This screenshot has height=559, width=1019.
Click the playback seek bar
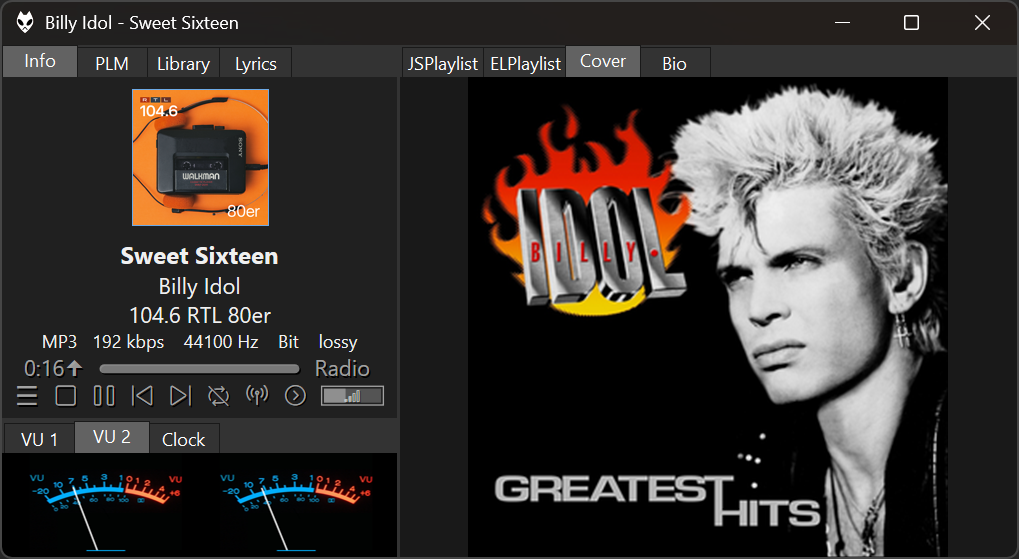coord(200,369)
